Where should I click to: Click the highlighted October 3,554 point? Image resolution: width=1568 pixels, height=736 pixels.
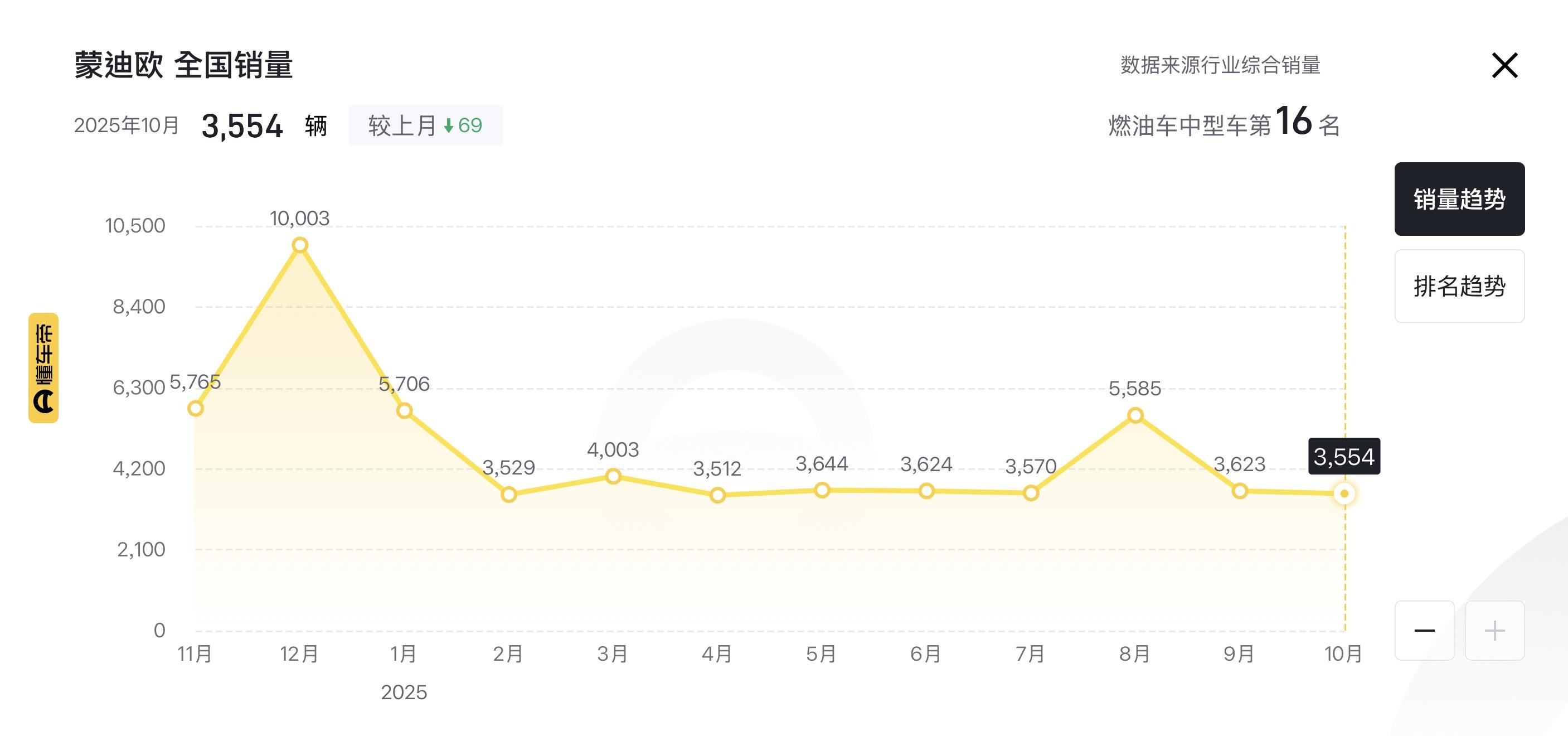pos(1344,493)
